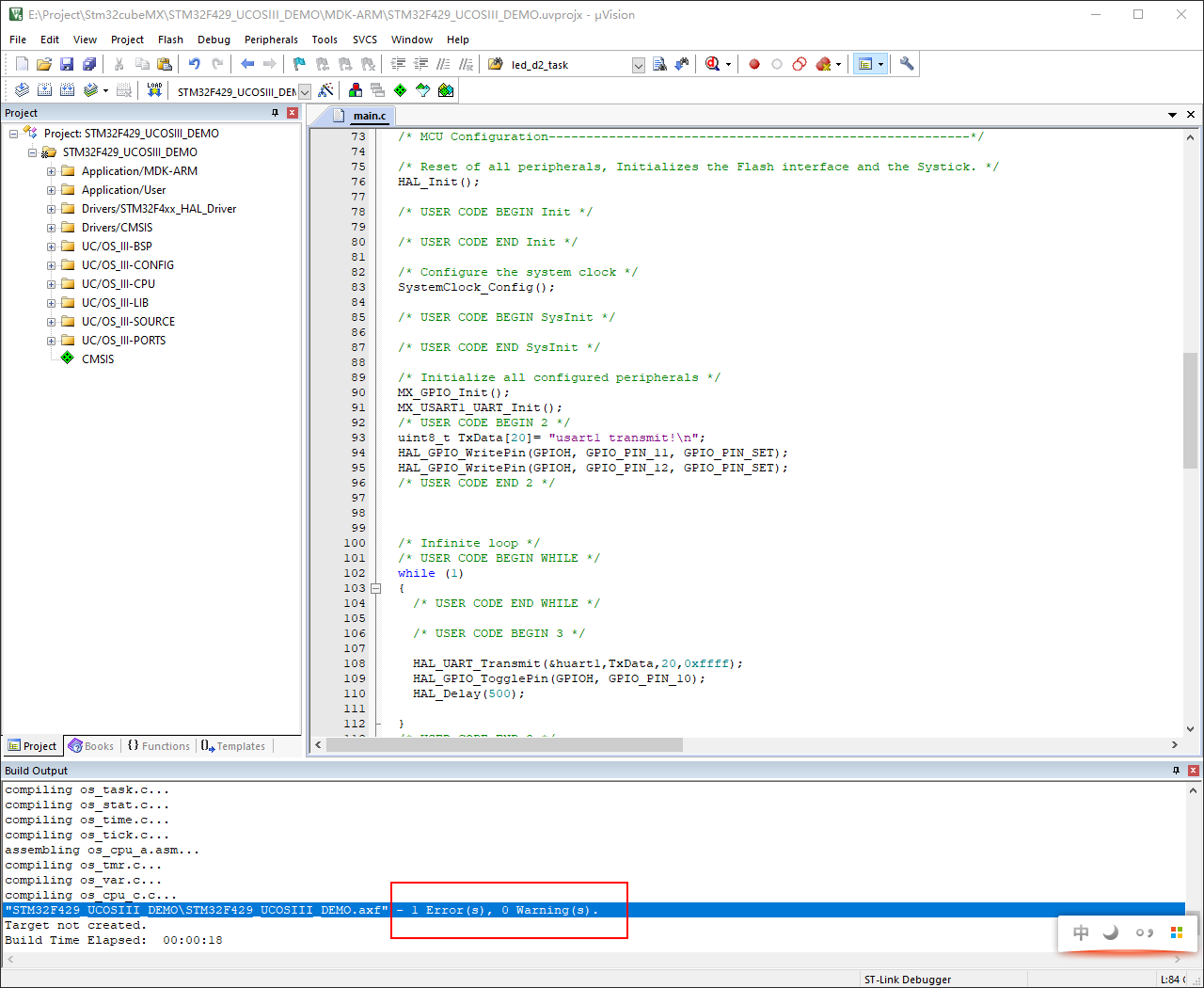Open Manage Run-Time Environment green diamond
1204x988 pixels.
coord(401,90)
